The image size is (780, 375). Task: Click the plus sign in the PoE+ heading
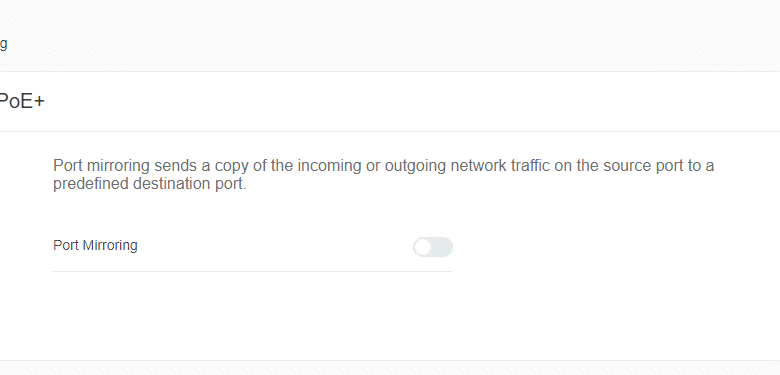38,102
